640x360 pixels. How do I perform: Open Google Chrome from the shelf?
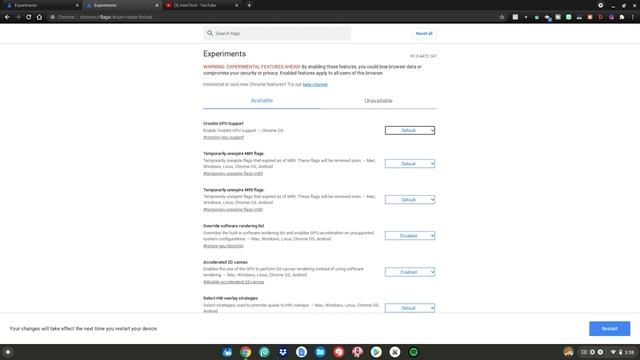[x=246, y=352]
